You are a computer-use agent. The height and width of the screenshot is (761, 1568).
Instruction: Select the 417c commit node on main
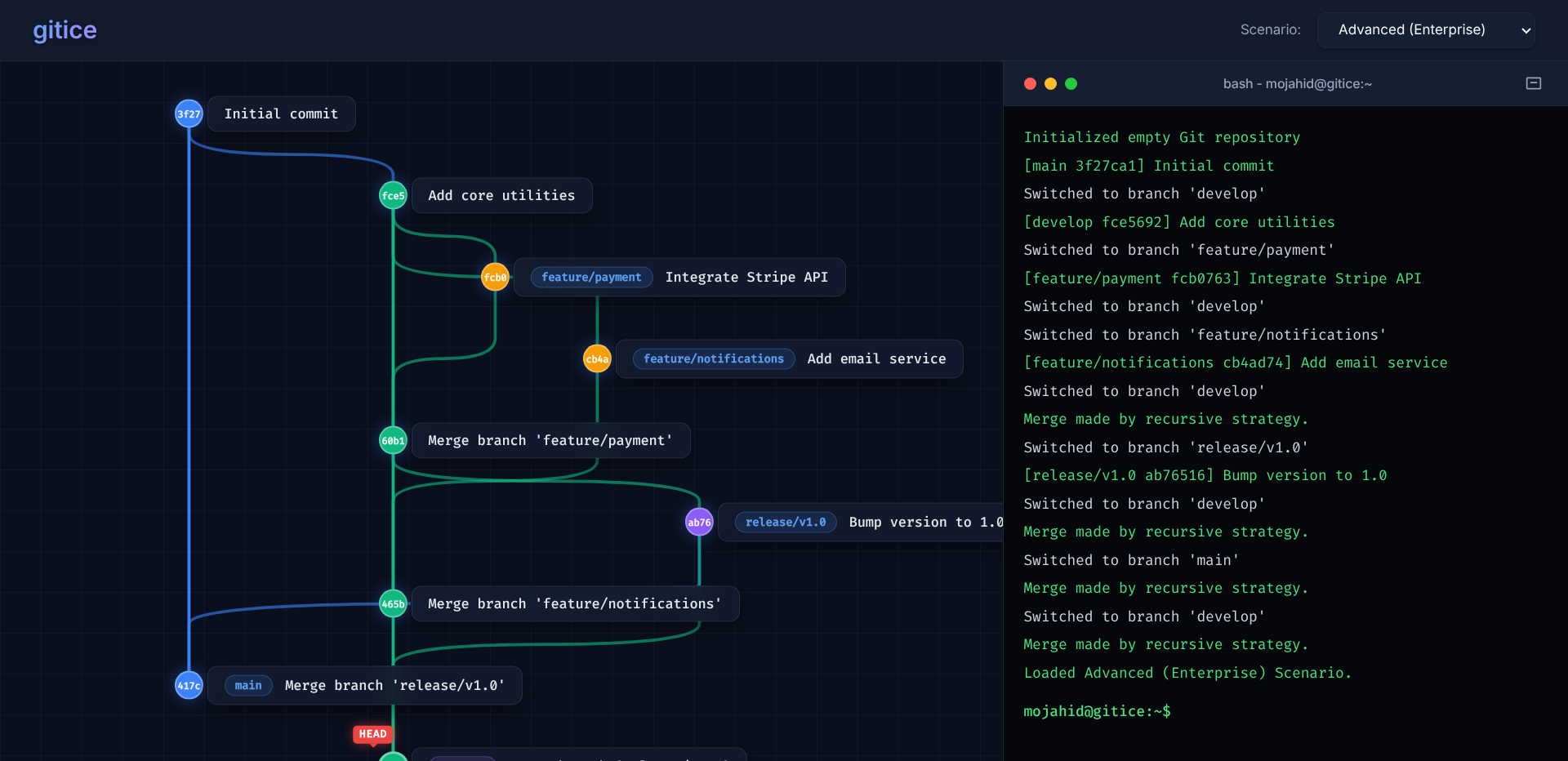[189, 685]
